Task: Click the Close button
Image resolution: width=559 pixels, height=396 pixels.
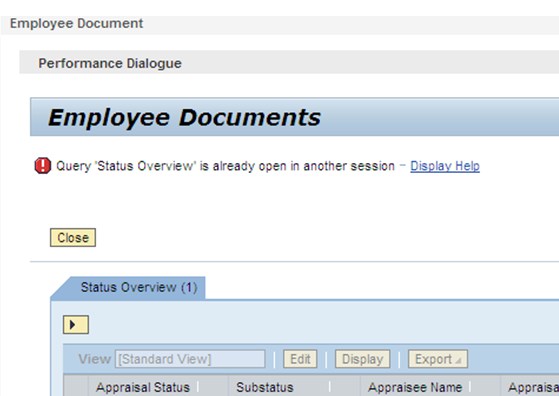Action: 73,237
